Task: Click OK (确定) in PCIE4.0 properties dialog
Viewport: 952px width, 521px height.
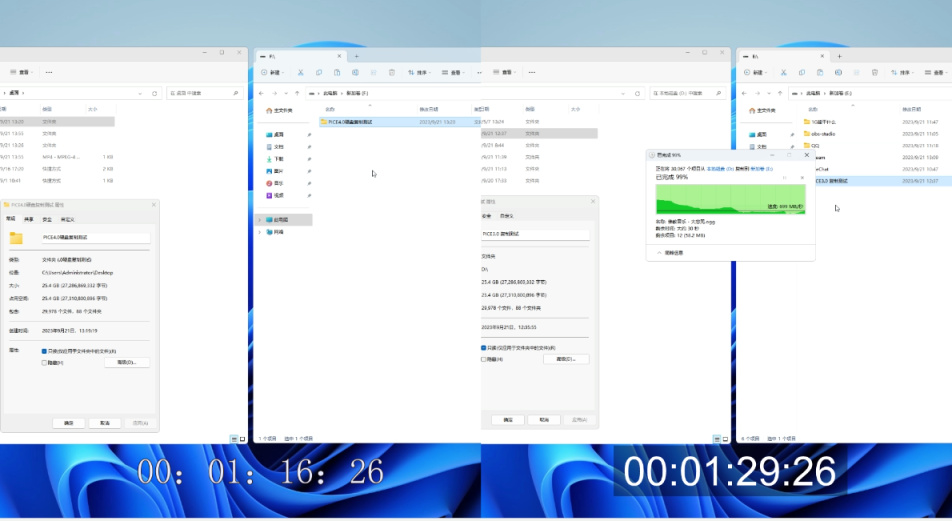Action: click(69, 423)
